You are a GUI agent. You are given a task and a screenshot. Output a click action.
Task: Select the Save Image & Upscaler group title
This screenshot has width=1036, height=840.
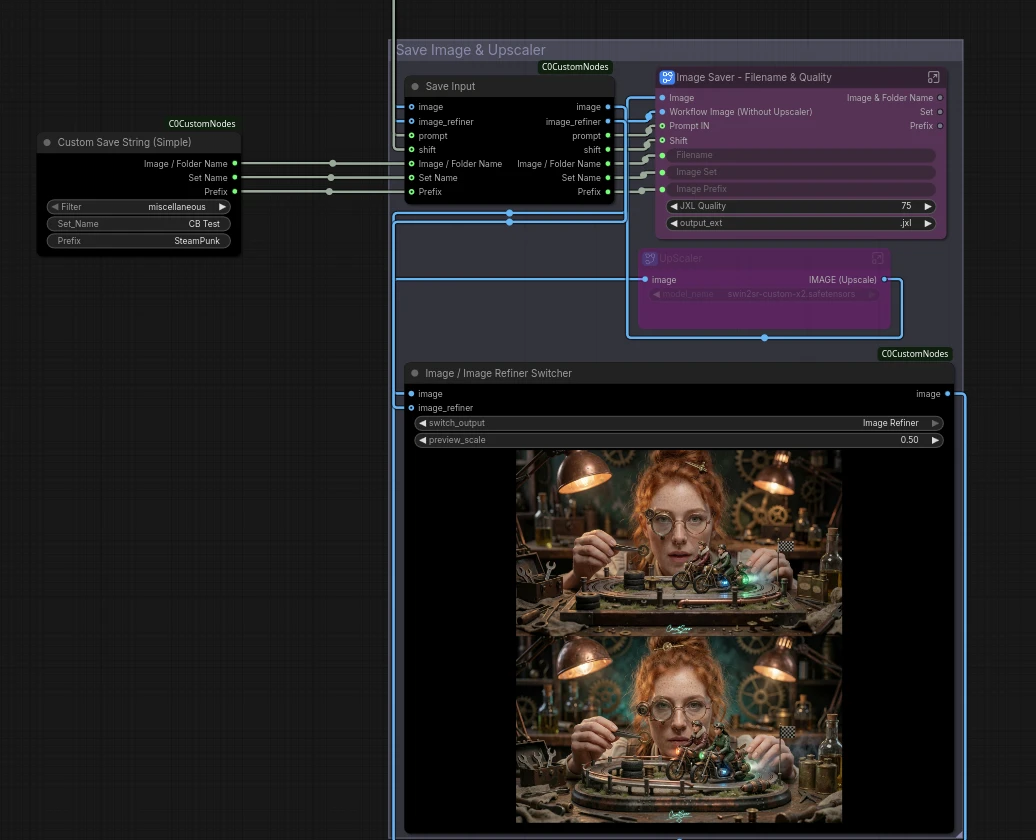pos(470,50)
